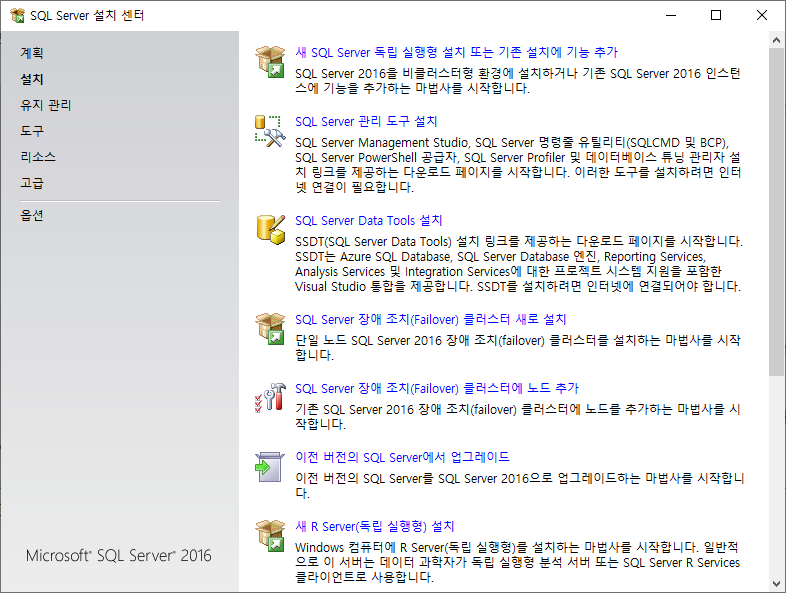
Task: Click the scrollbar down arrow
Action: tap(776, 583)
